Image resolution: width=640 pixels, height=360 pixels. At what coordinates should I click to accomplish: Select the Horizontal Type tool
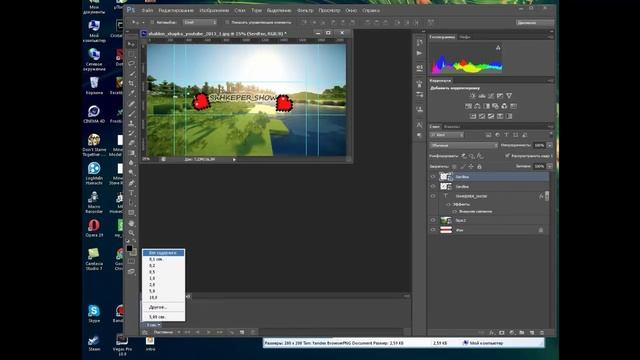coord(131,193)
